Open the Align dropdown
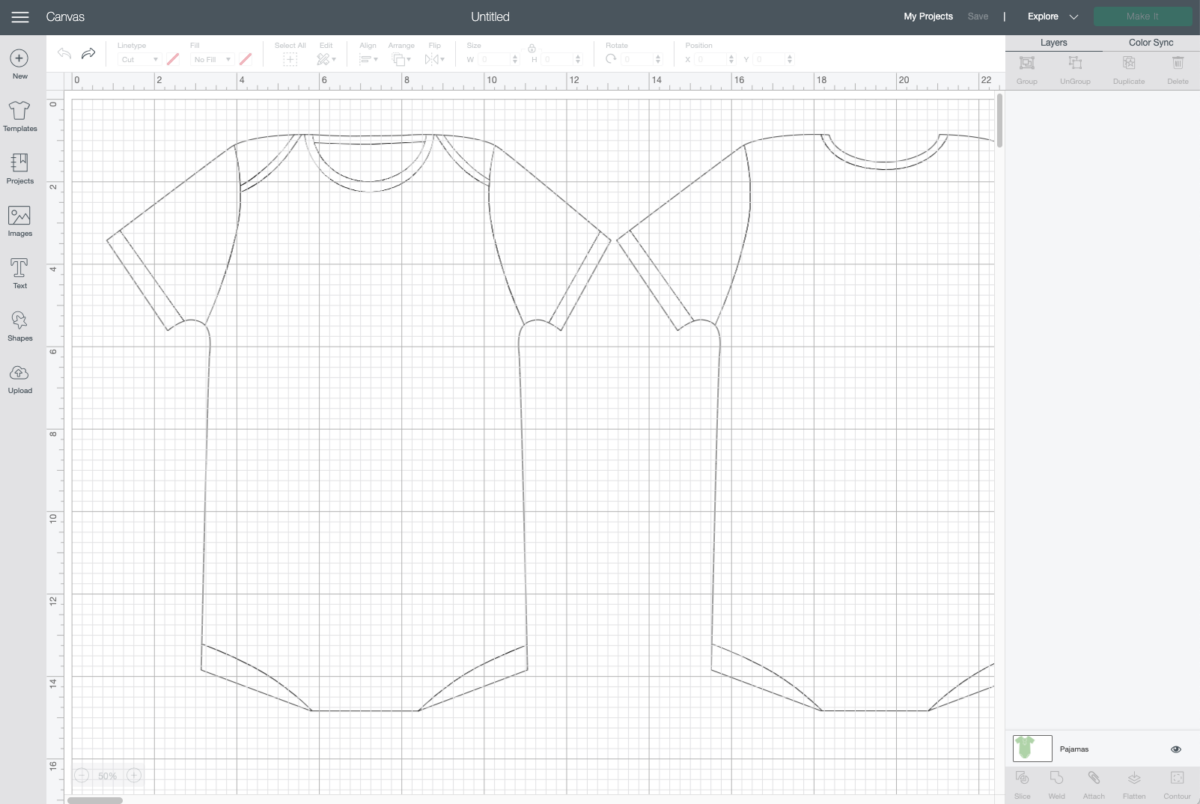This screenshot has height=804, width=1200. coord(368,59)
